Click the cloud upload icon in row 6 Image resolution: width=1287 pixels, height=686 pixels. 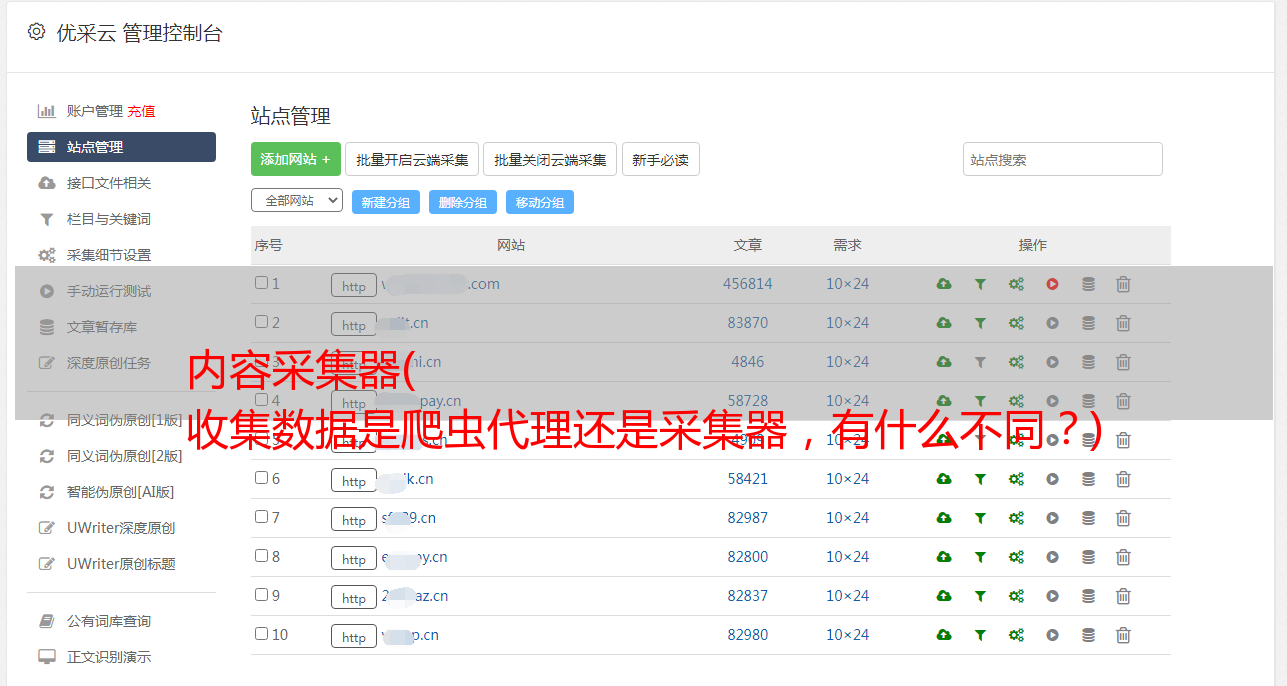(x=943, y=479)
